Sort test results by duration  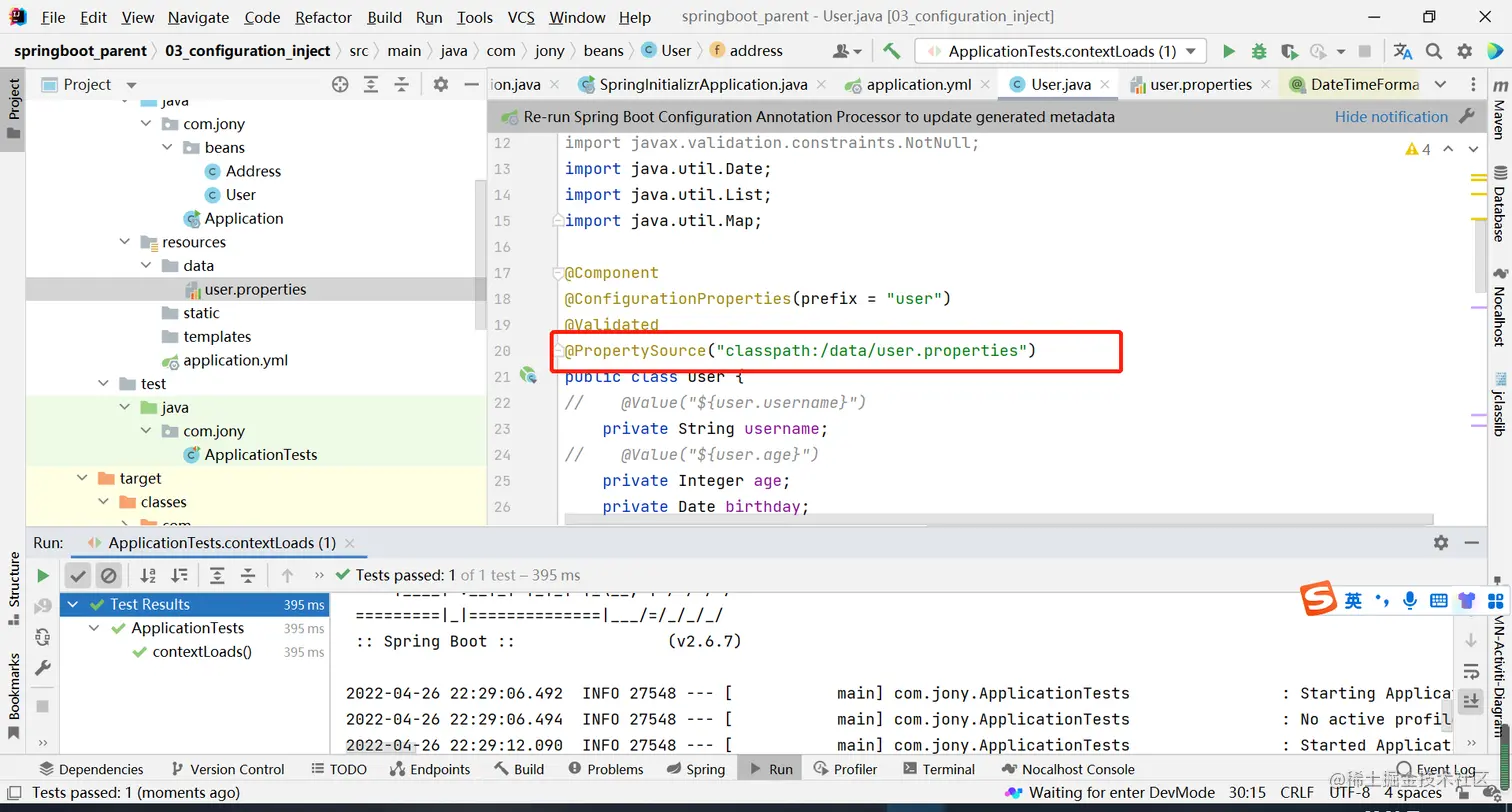[179, 575]
